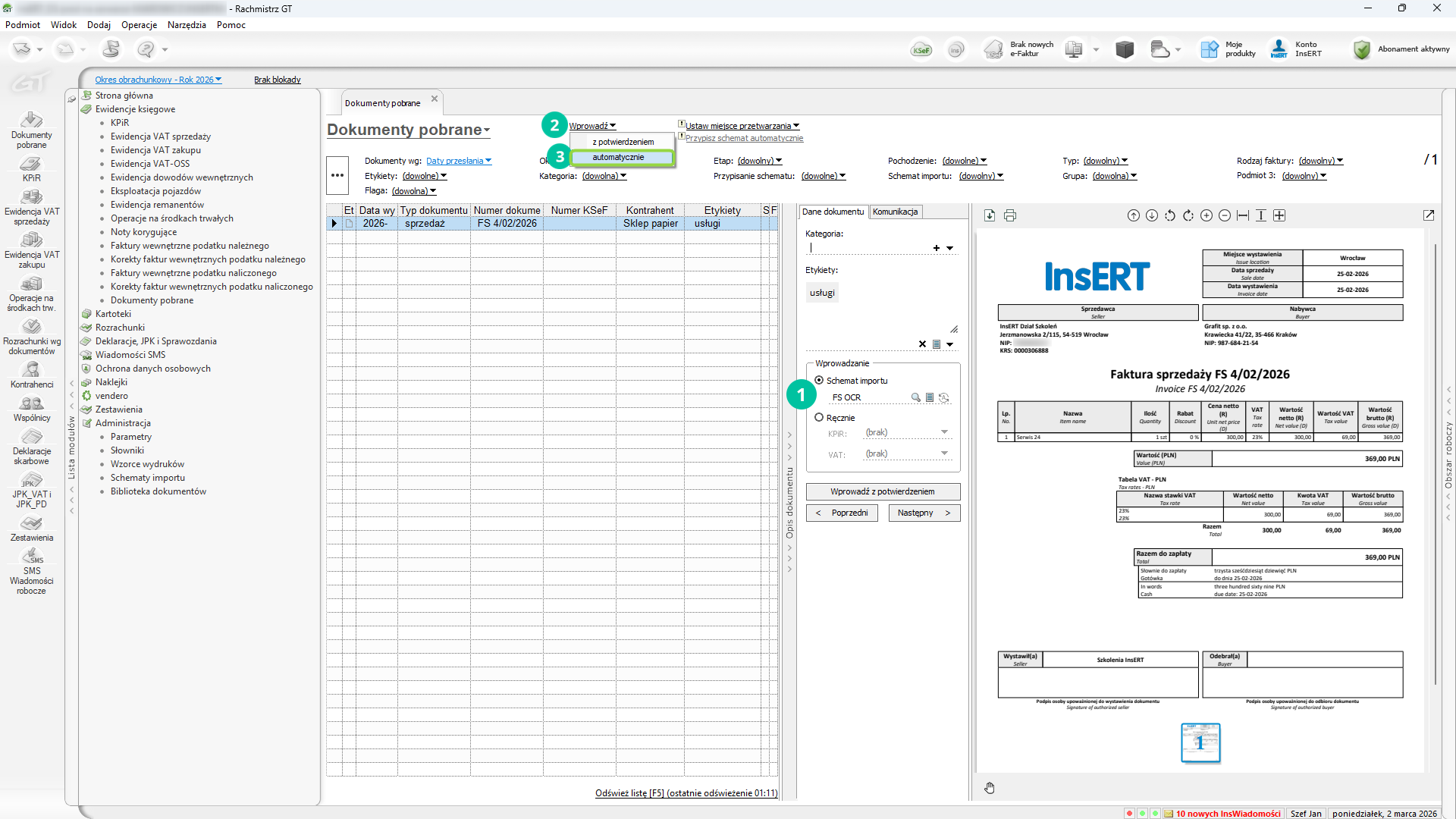The height and width of the screenshot is (819, 1456).
Task: Click the KSeF toolbar icon
Action: (921, 50)
